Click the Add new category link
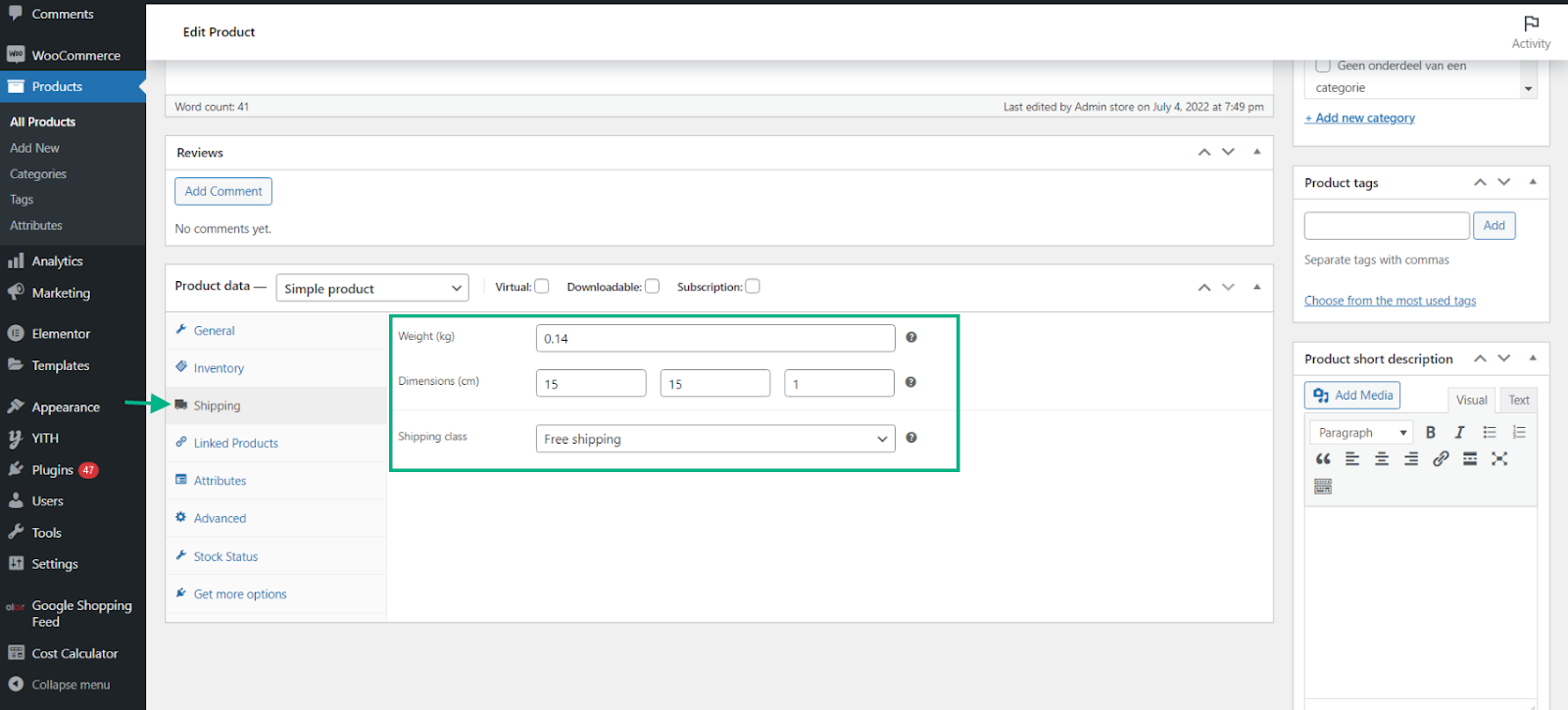 (x=1360, y=118)
